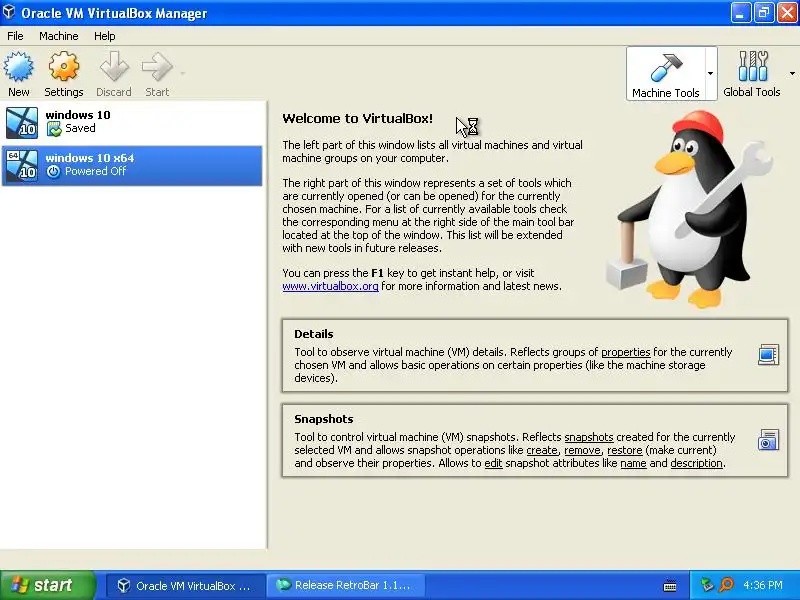Expand the Start button dropdown arrow

[182, 73]
